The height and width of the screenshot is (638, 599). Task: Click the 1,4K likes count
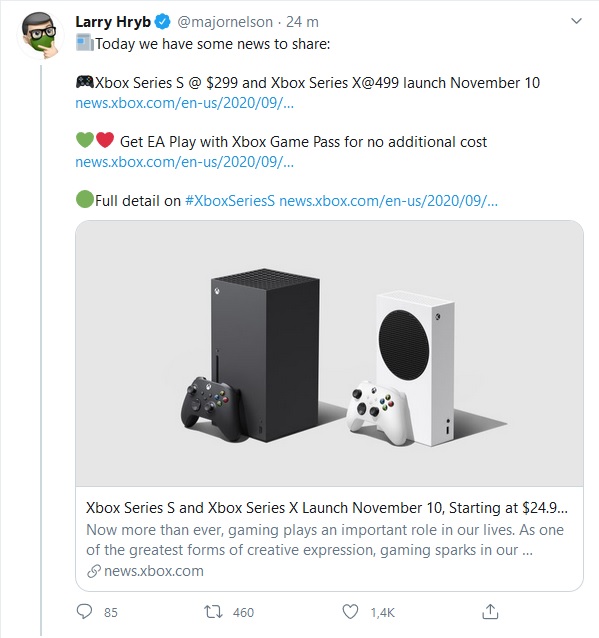click(383, 612)
